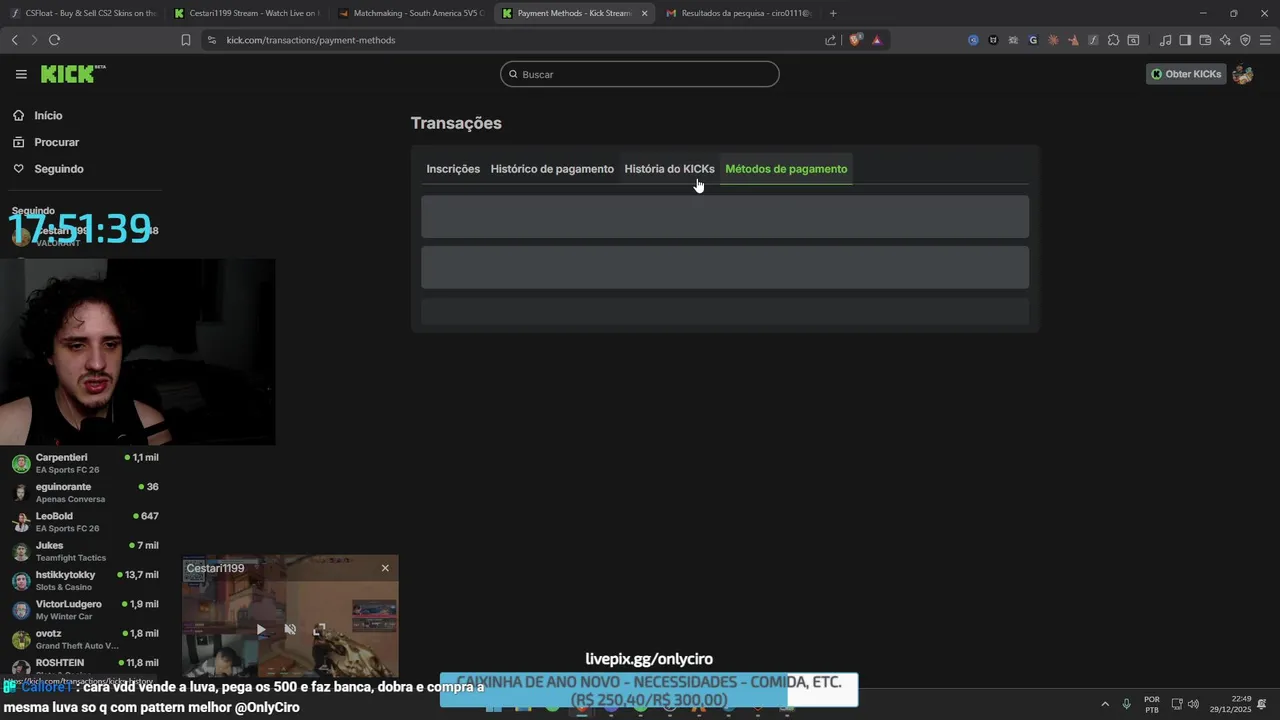Click the Buscar search field

tap(640, 74)
